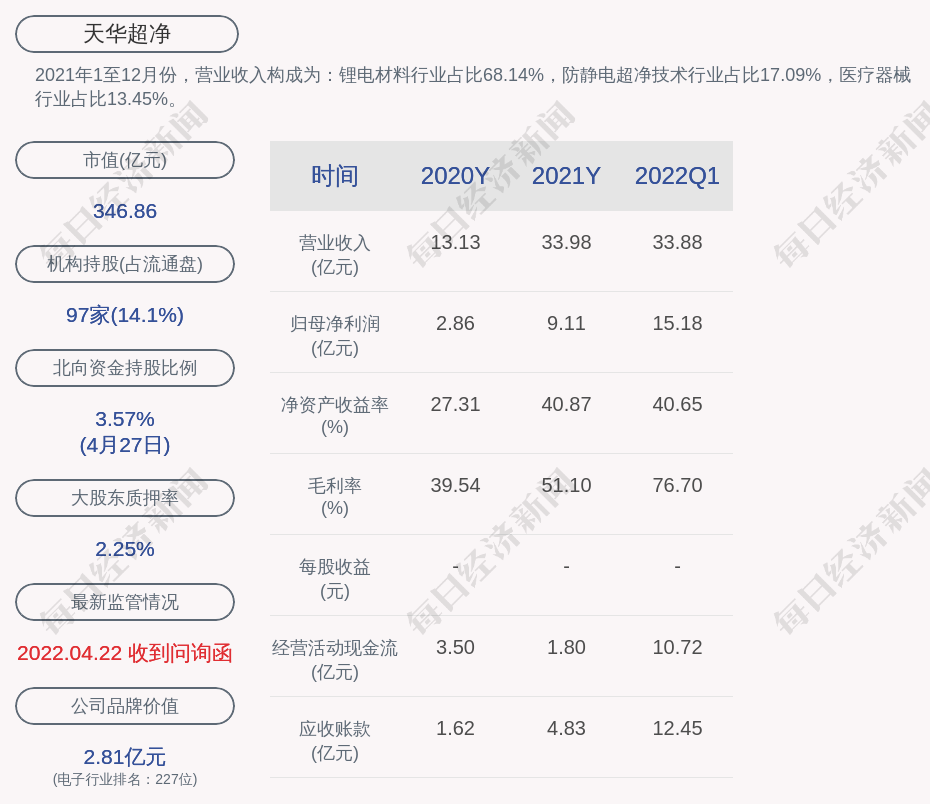Click the 电子行业排名：227位 ranking text

click(x=125, y=779)
